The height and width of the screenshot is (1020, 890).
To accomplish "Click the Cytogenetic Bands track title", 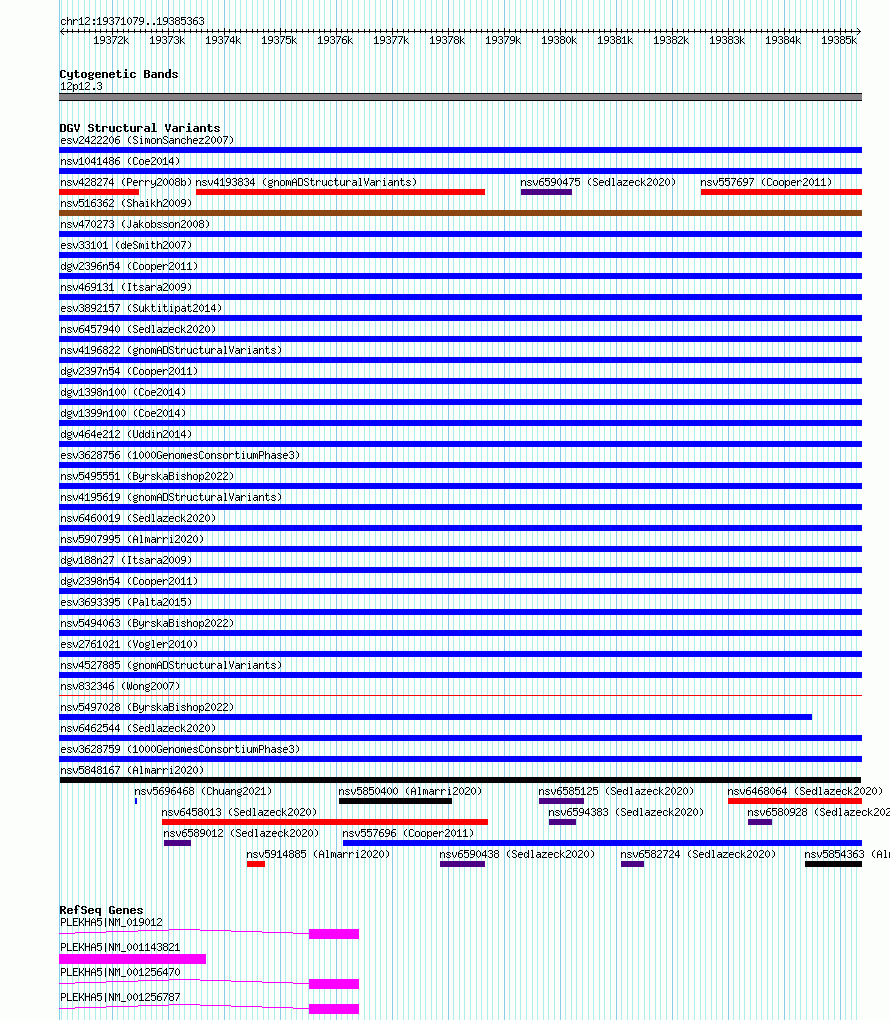I will pyautogui.click(x=118, y=74).
